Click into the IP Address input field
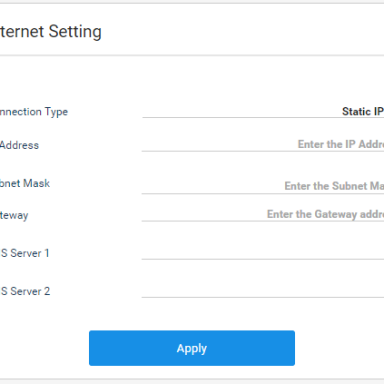The image size is (384, 384). (x=263, y=144)
